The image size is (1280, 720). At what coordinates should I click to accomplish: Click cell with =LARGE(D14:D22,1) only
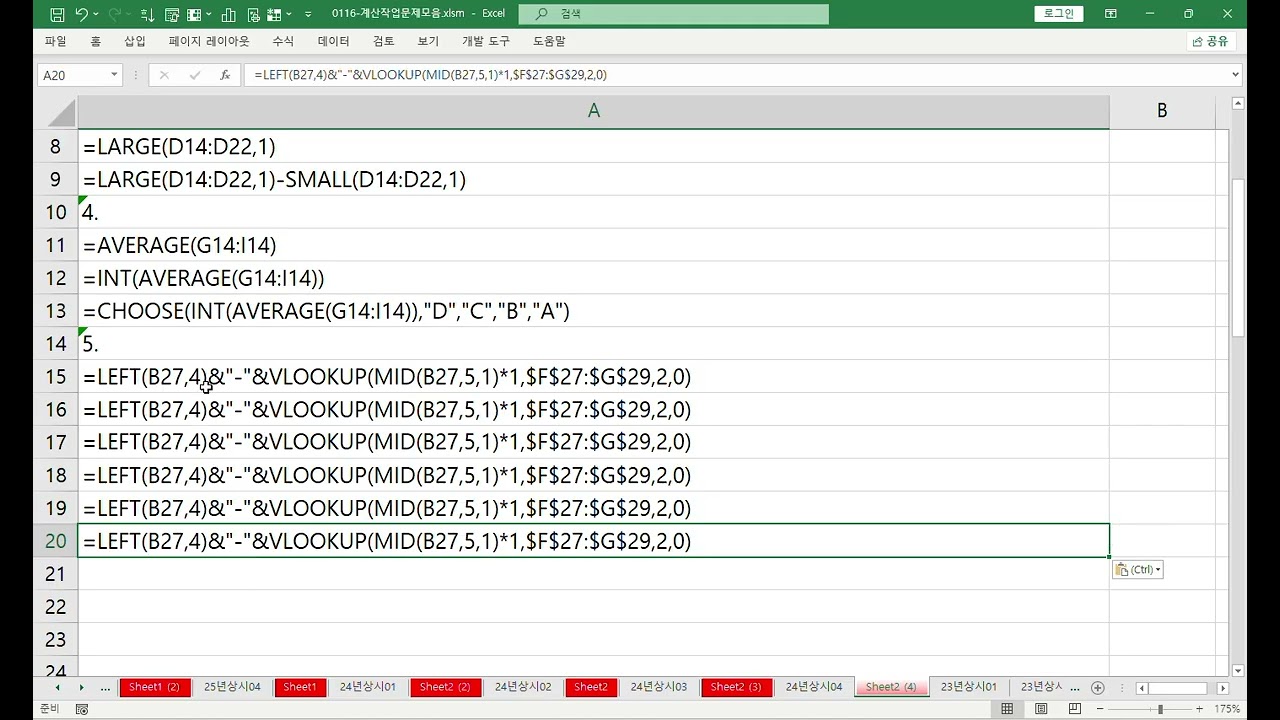coord(593,147)
